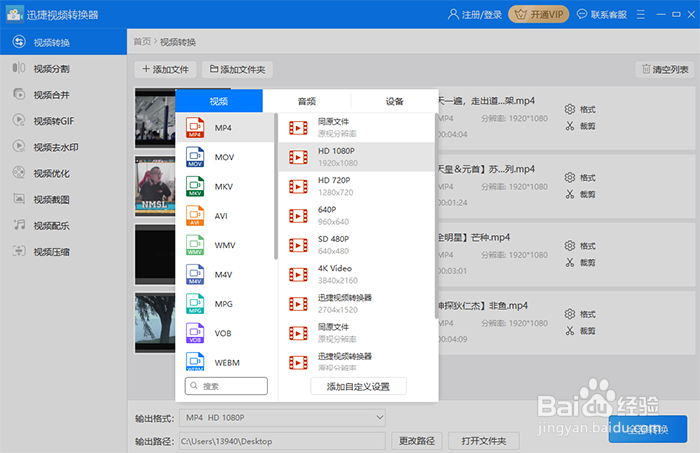Select the MOV format icon
Screen dimensions: 700x453
(195, 157)
